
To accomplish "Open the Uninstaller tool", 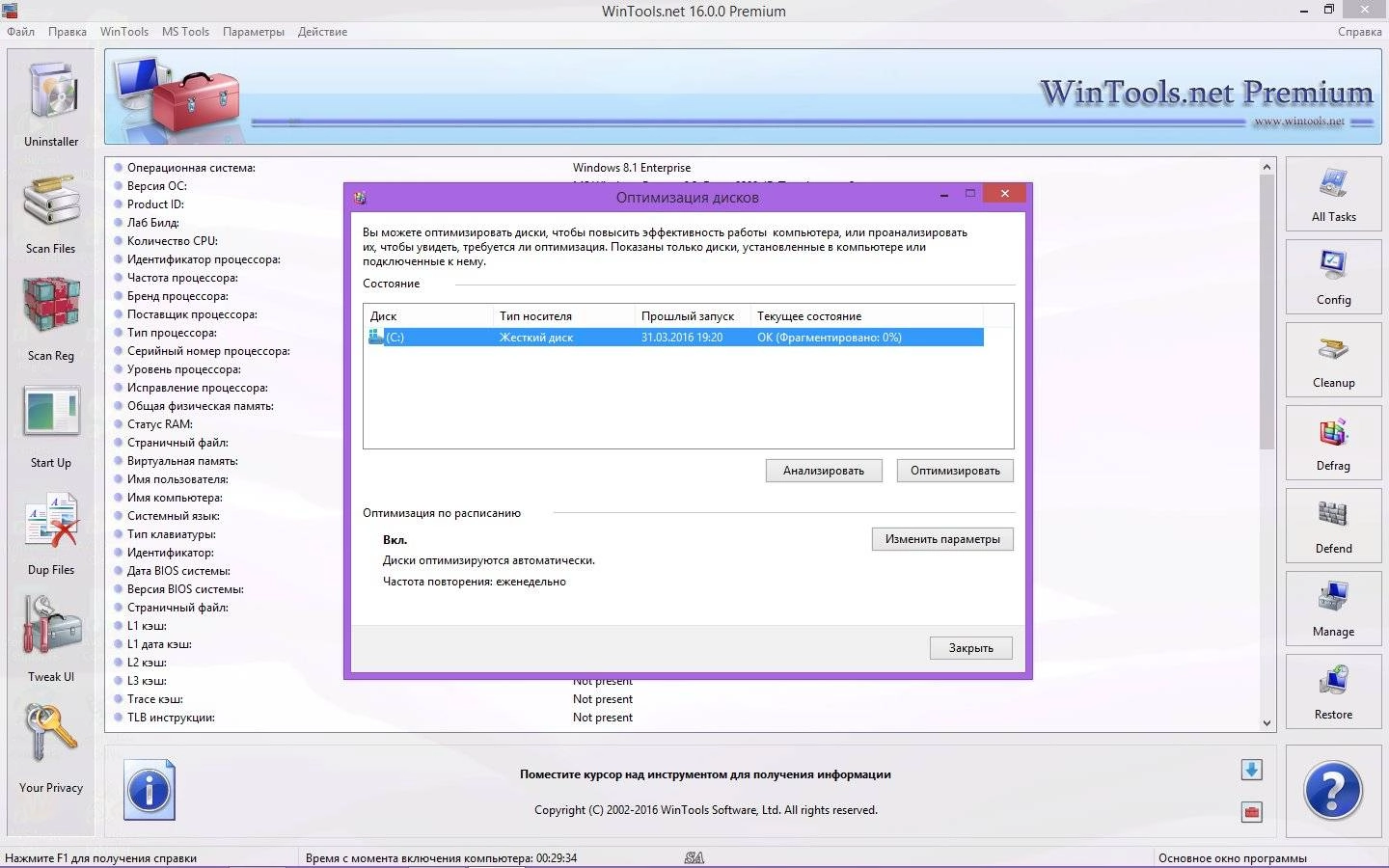I will [x=51, y=103].
